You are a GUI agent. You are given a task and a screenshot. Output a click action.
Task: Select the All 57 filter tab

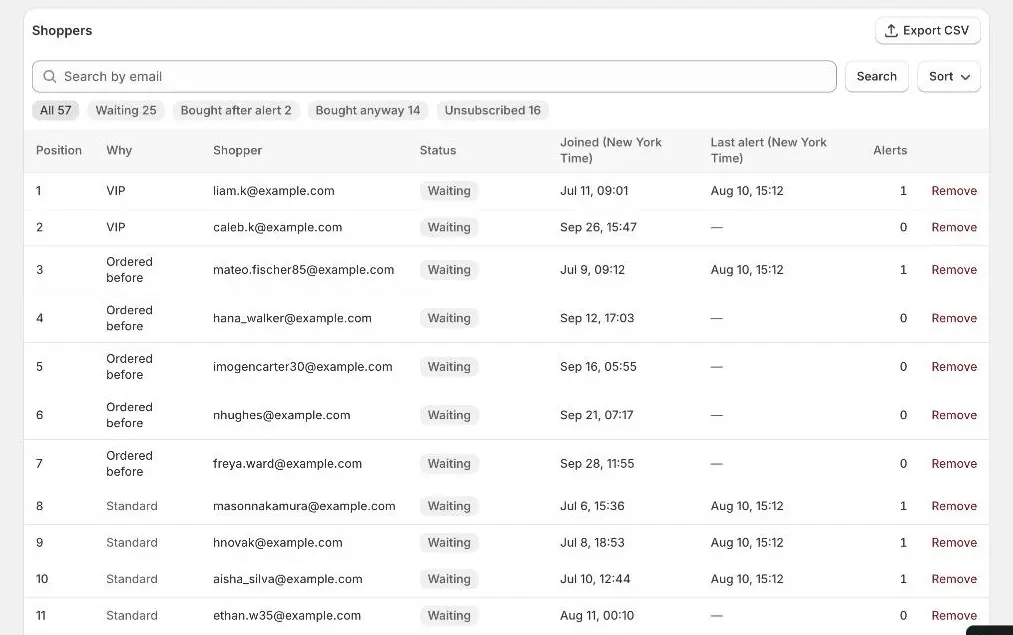pyautogui.click(x=56, y=110)
